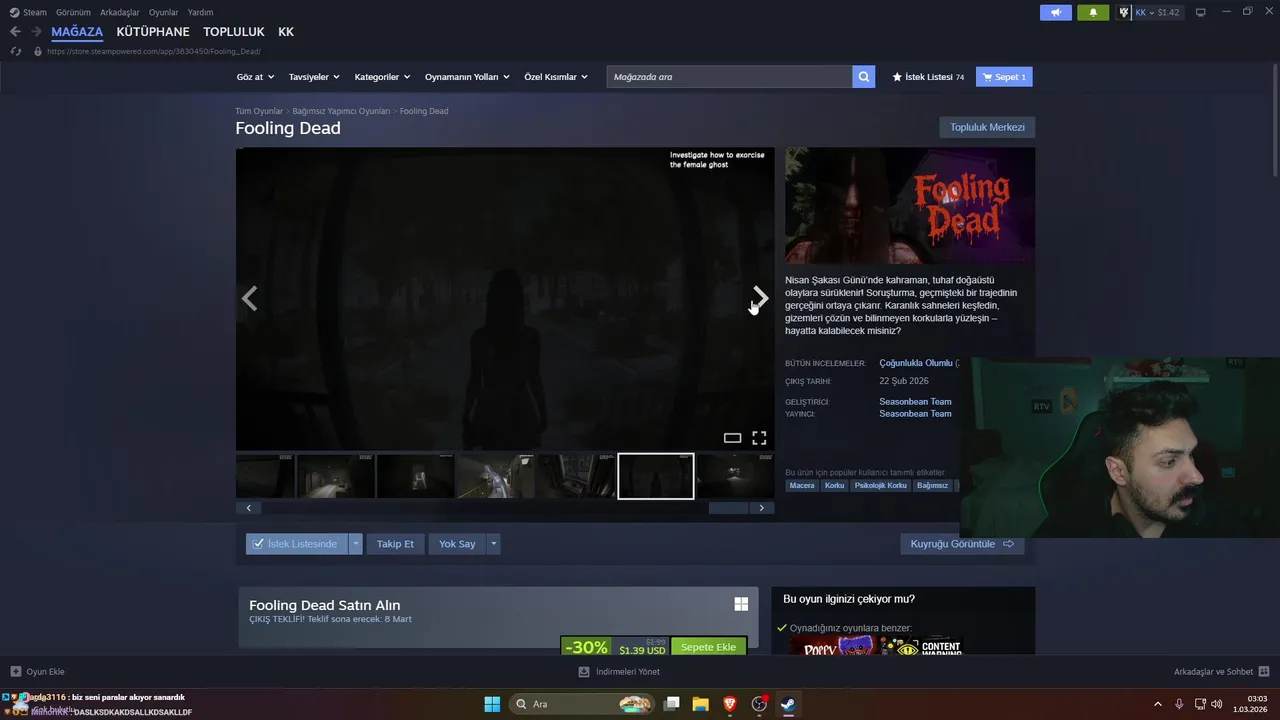This screenshot has height=720, width=1280.
Task: Open Sepet 1 cart button
Action: [1004, 77]
